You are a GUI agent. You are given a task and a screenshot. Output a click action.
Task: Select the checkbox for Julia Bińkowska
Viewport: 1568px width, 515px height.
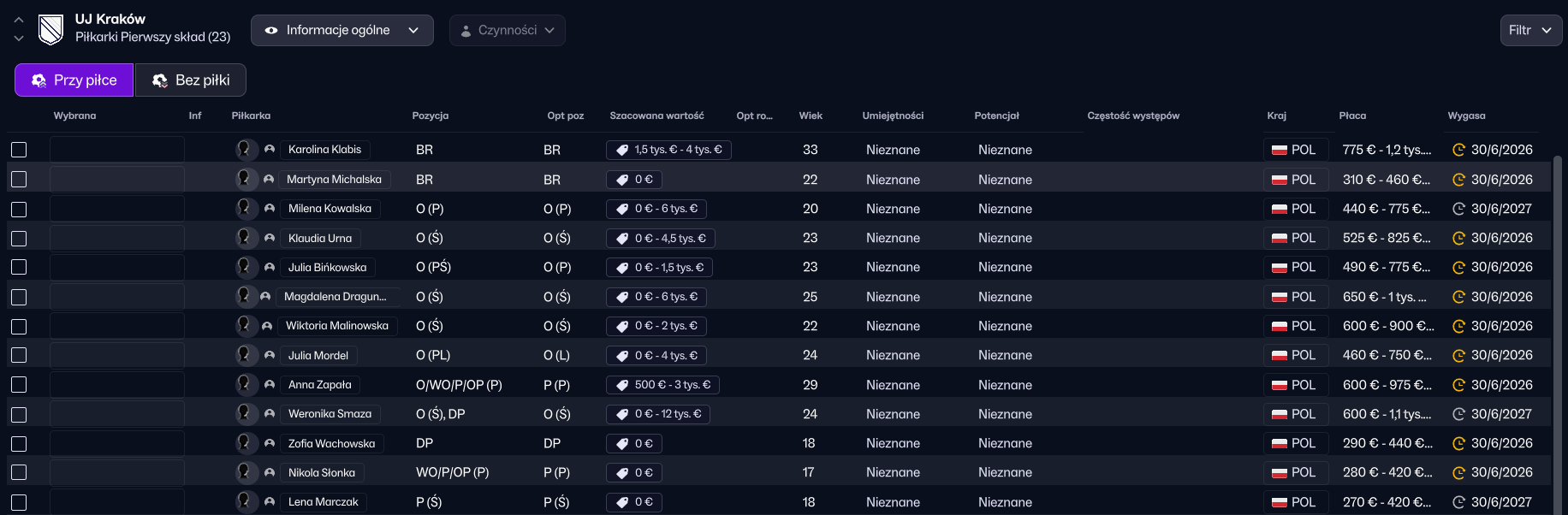click(x=19, y=267)
